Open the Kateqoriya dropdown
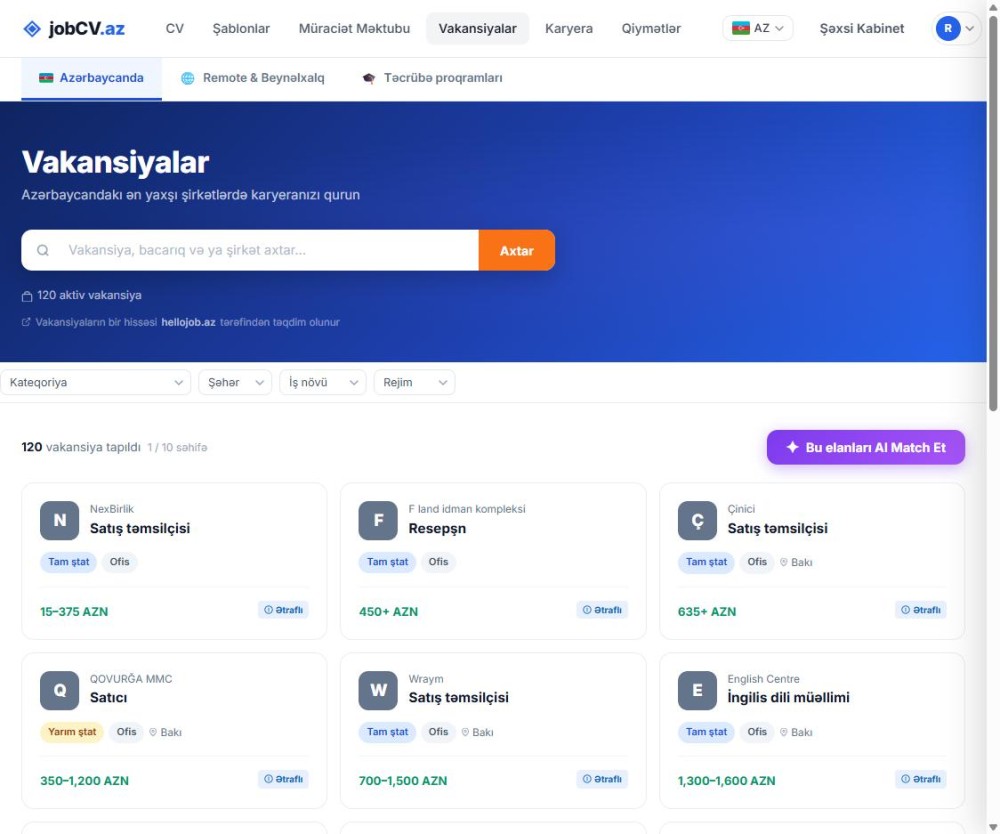Viewport: 1000px width, 834px height. pos(96,383)
